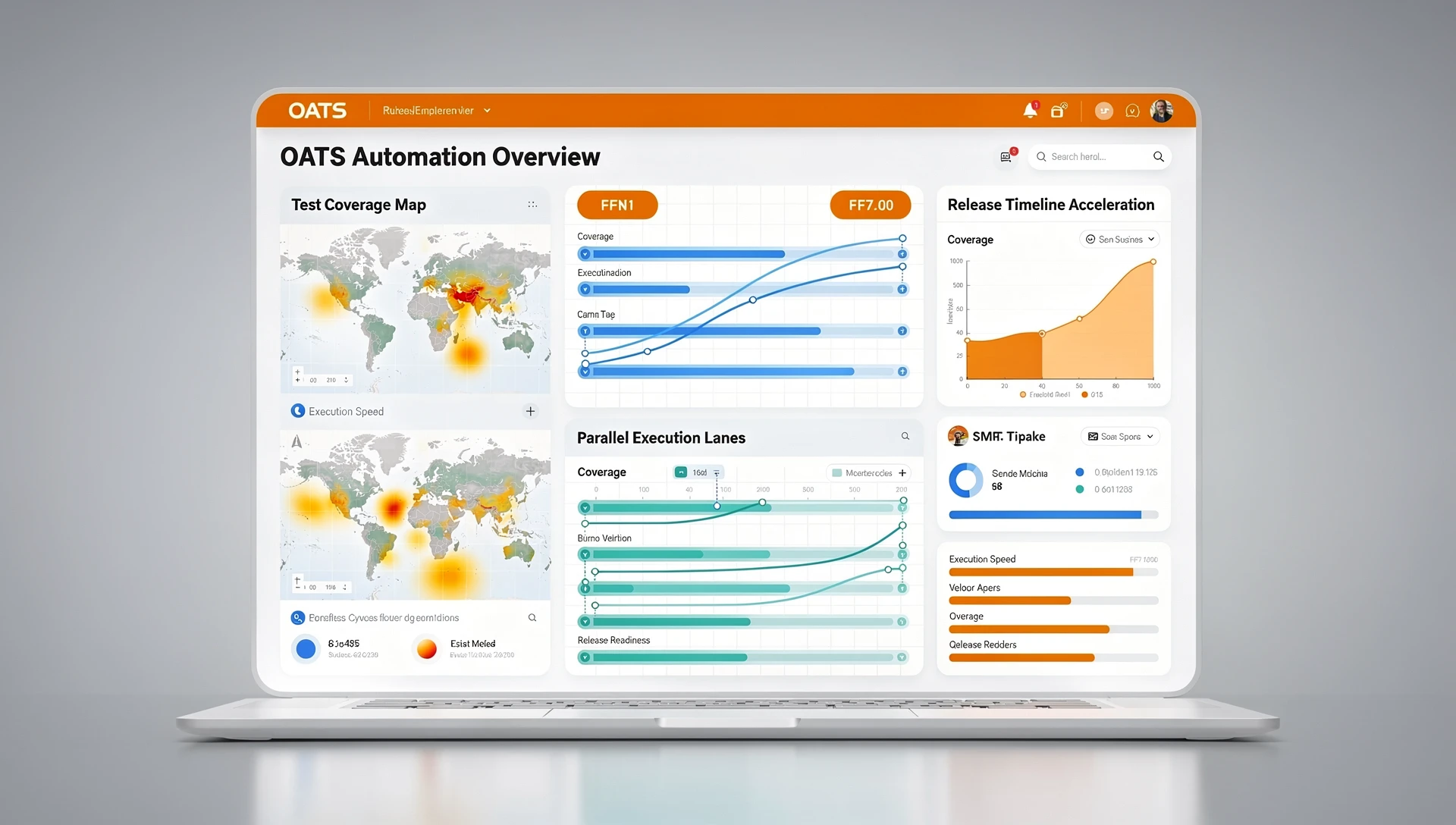The image size is (1456, 825).
Task: Click the magnifier at search field's right
Action: tap(1158, 156)
